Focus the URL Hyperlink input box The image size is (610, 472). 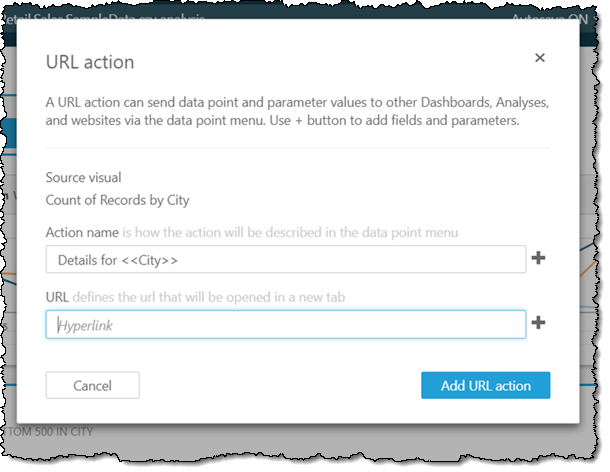[285, 324]
